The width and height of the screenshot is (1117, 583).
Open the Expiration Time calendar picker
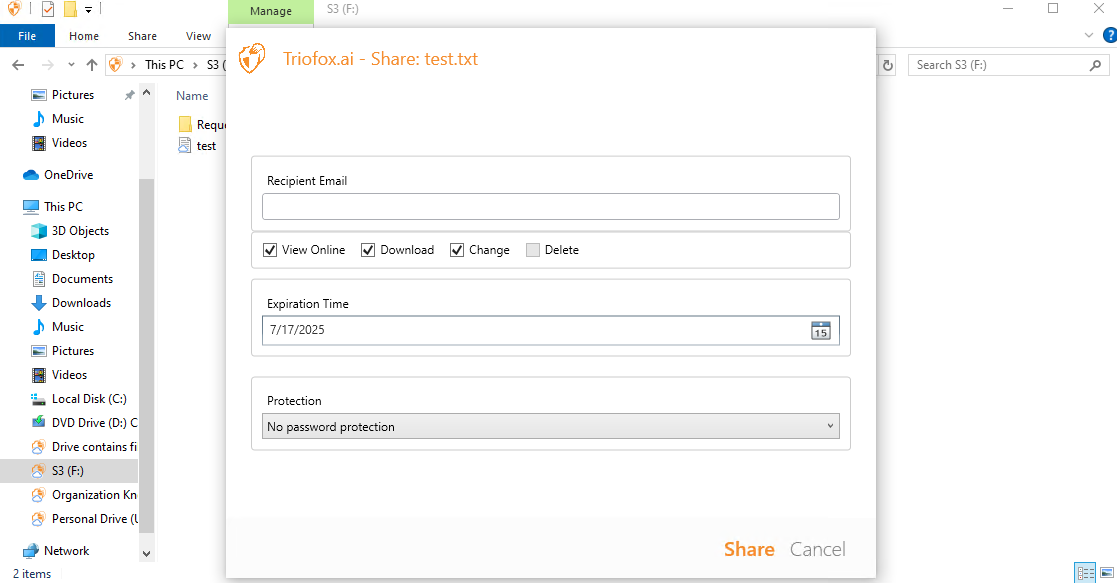pos(821,330)
